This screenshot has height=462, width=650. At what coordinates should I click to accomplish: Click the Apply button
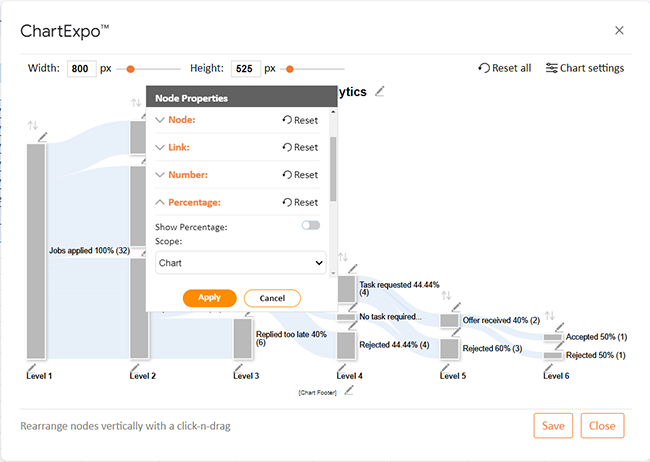(x=209, y=298)
